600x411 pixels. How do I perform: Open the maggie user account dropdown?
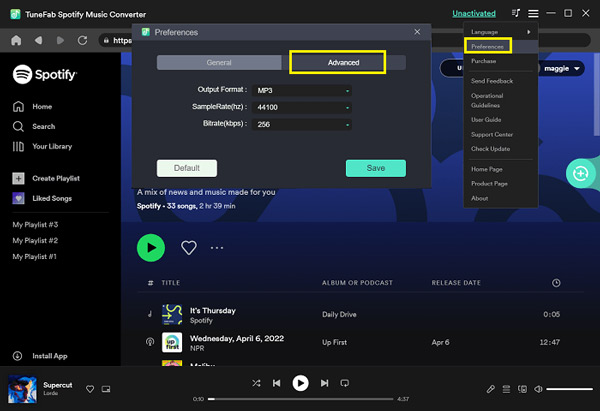point(561,68)
